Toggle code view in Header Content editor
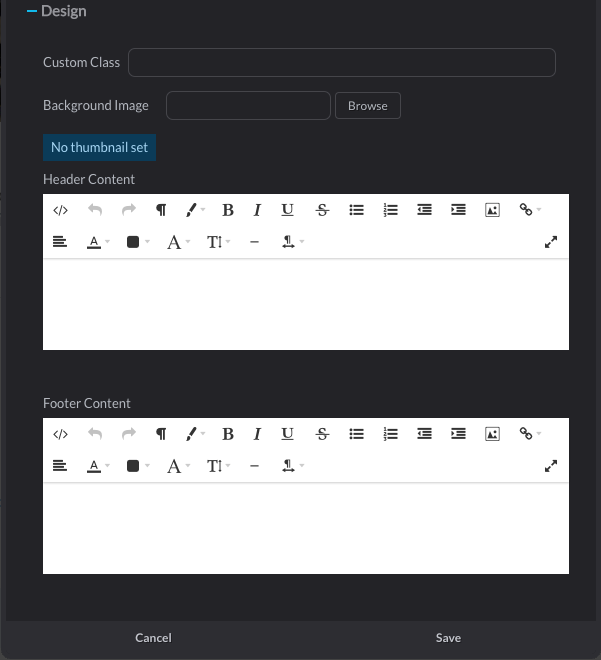This screenshot has height=660, width=601. [x=60, y=210]
